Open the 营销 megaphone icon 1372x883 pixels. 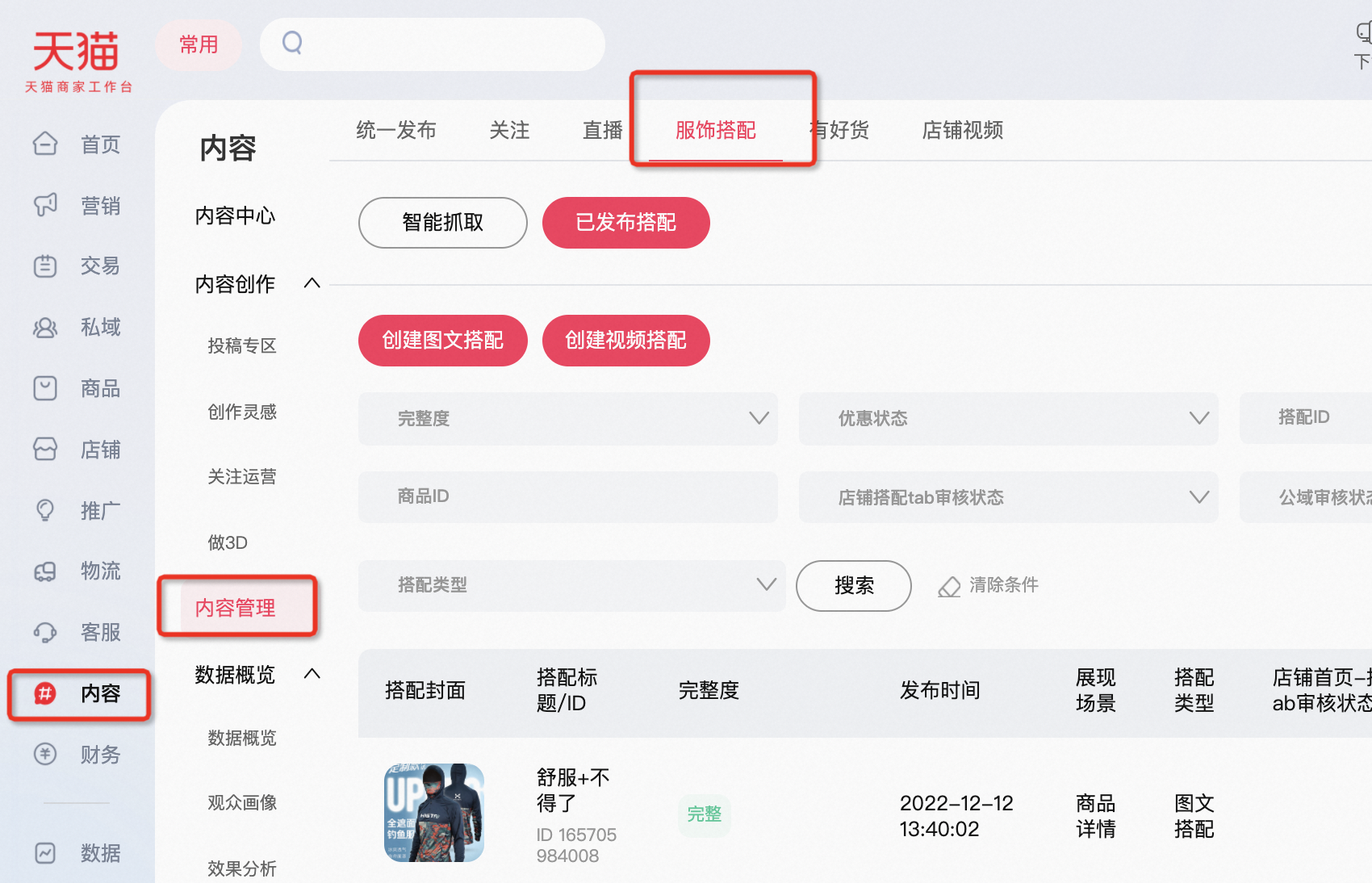pyautogui.click(x=45, y=205)
